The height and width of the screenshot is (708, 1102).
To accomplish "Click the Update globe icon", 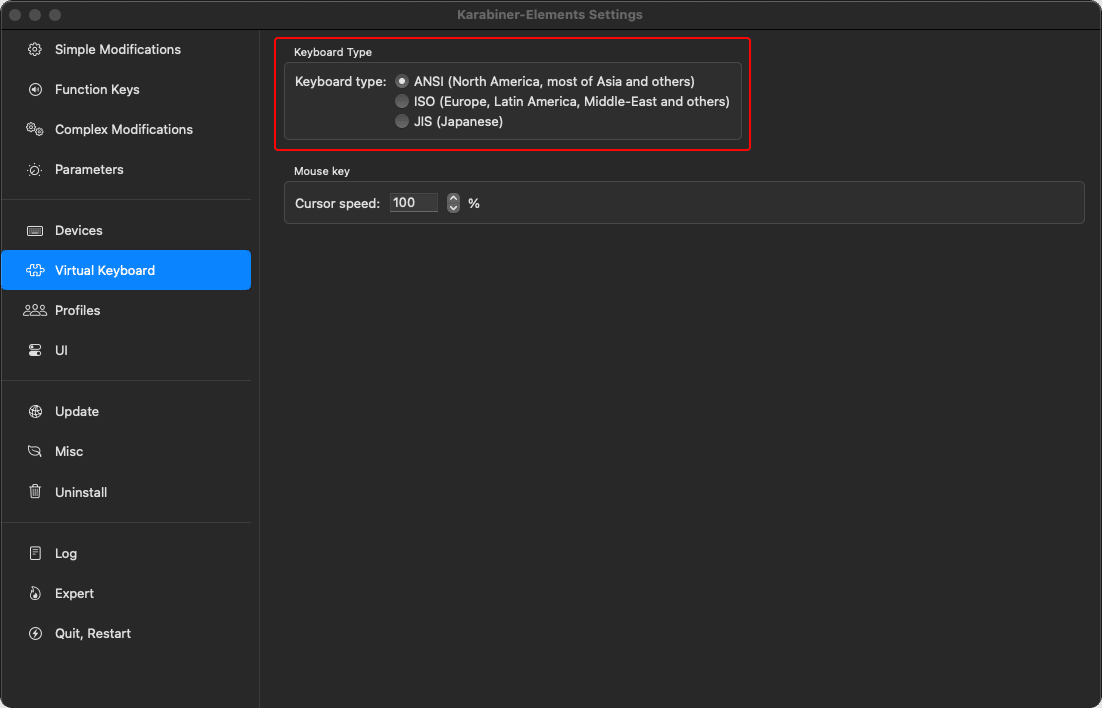I will pos(34,411).
